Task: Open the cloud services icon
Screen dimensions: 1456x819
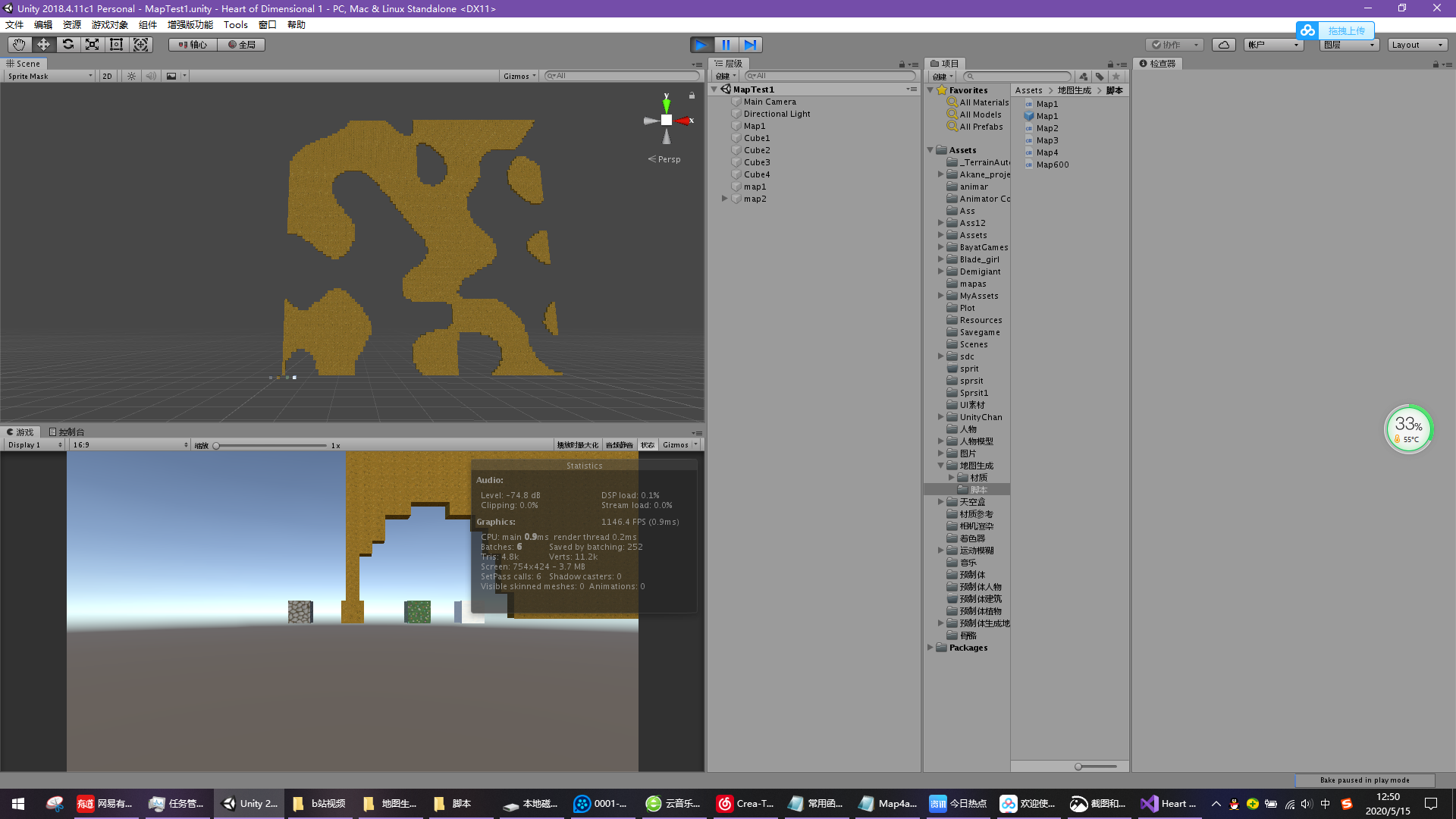Action: (x=1223, y=45)
